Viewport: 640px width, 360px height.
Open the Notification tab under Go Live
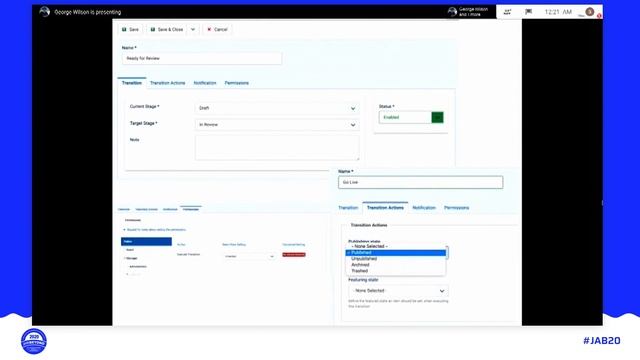point(424,208)
